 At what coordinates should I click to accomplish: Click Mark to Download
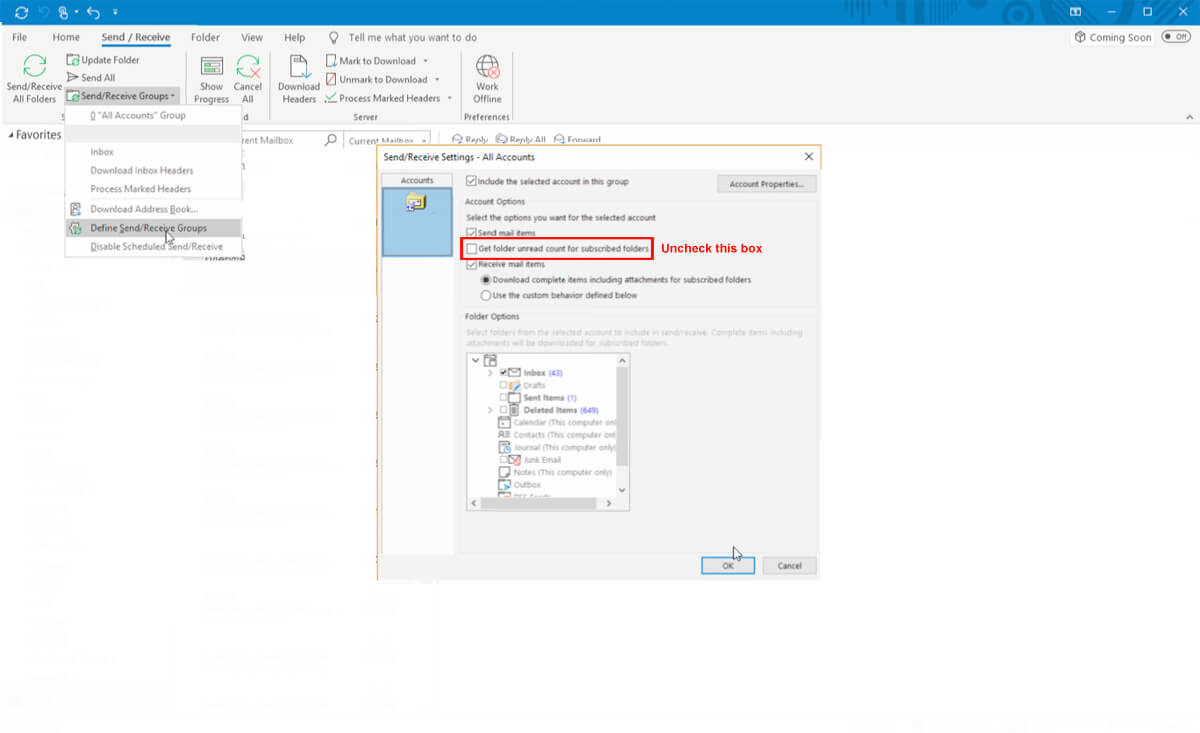[370, 61]
